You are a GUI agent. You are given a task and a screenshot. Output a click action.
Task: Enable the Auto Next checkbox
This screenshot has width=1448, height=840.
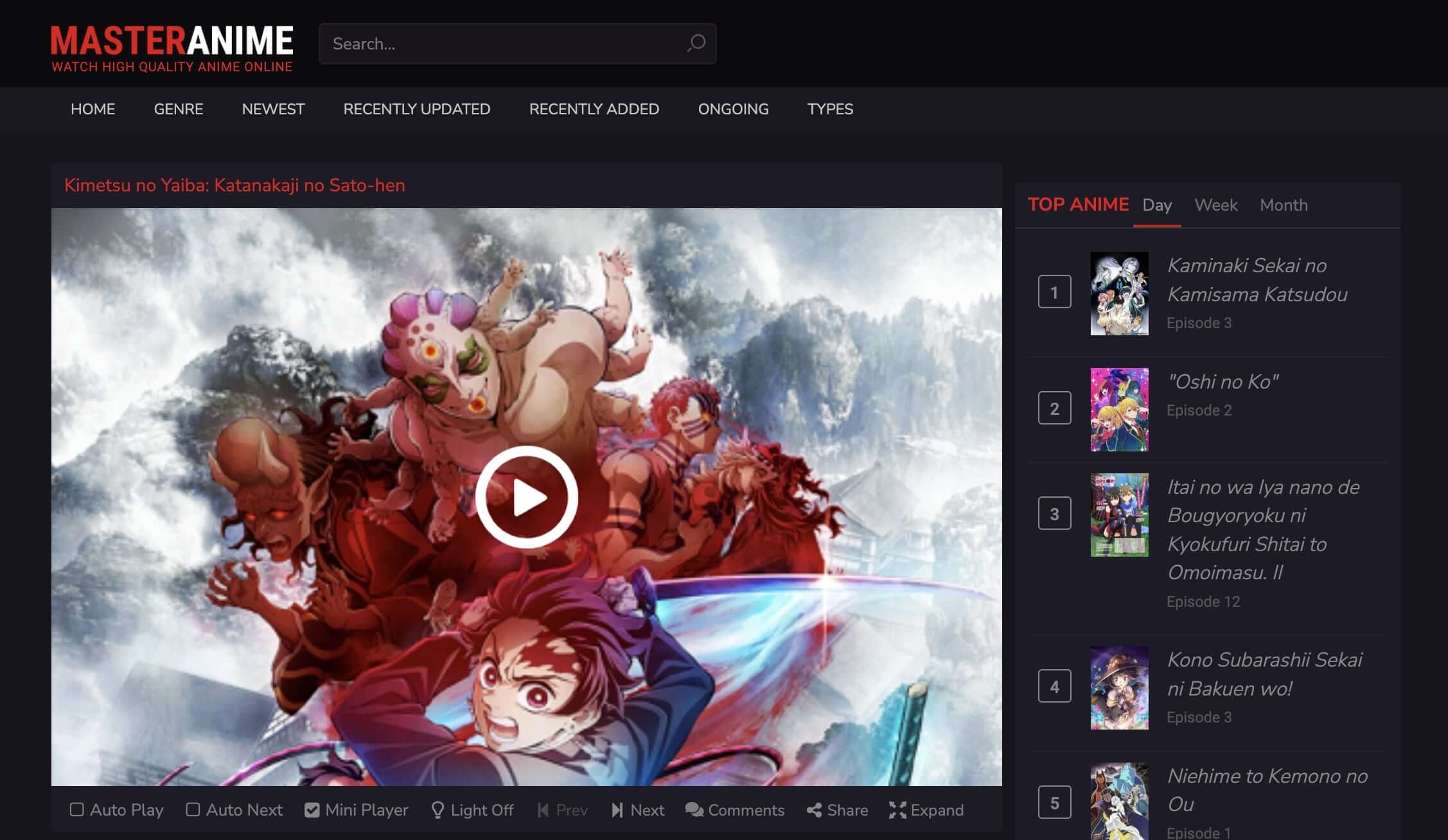193,810
